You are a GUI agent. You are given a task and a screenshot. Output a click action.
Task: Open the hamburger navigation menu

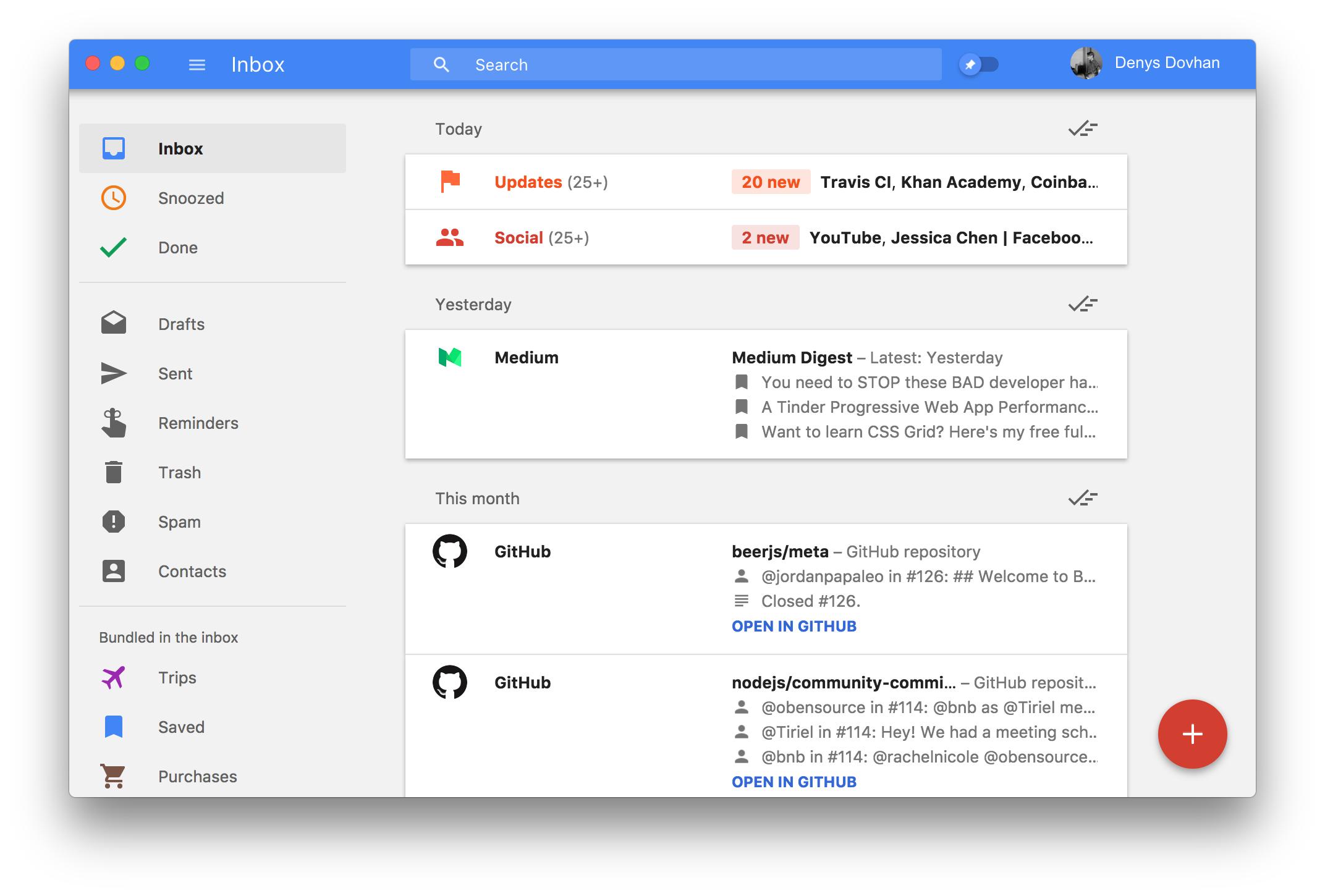click(197, 65)
